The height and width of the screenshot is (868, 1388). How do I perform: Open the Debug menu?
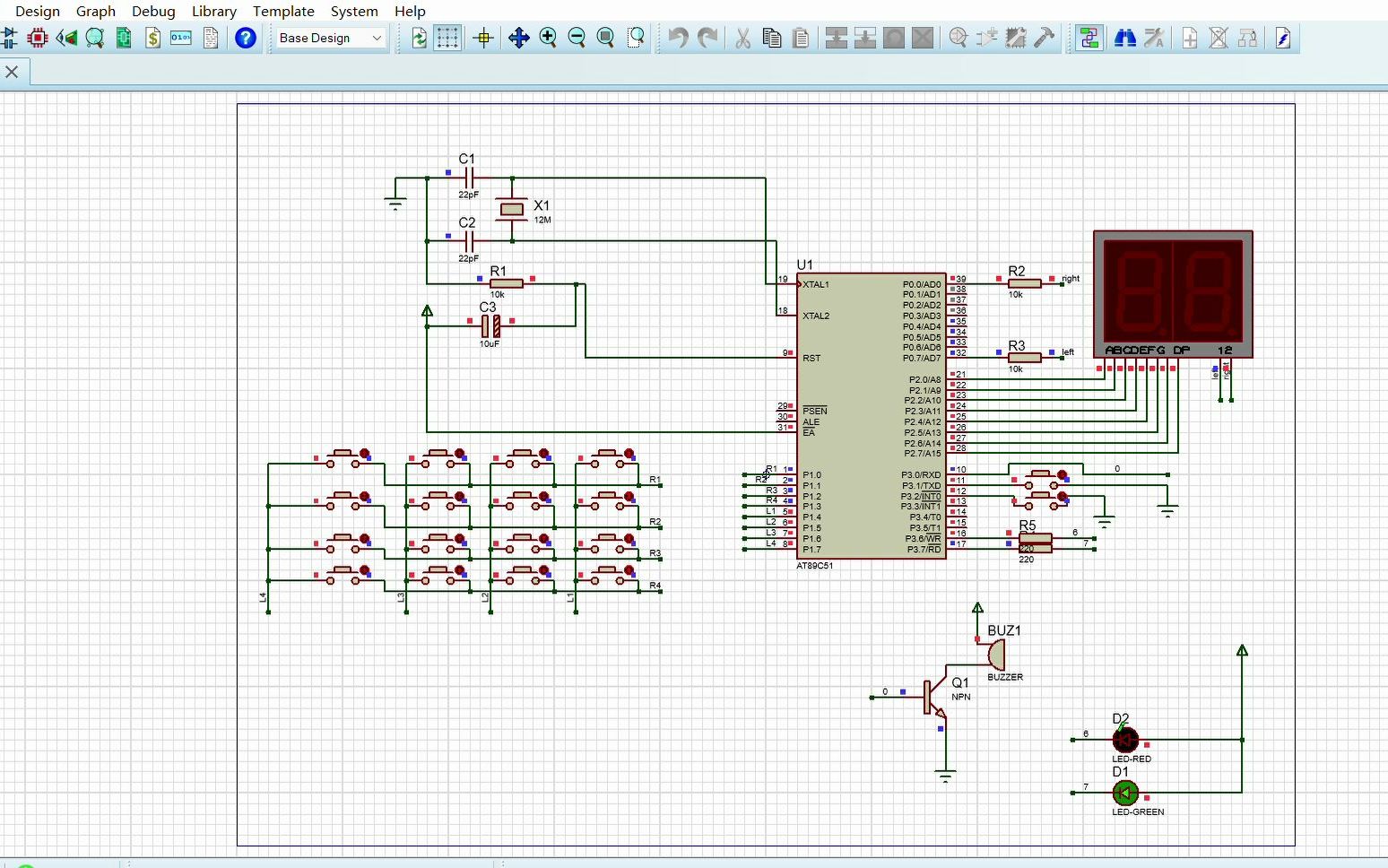(153, 11)
